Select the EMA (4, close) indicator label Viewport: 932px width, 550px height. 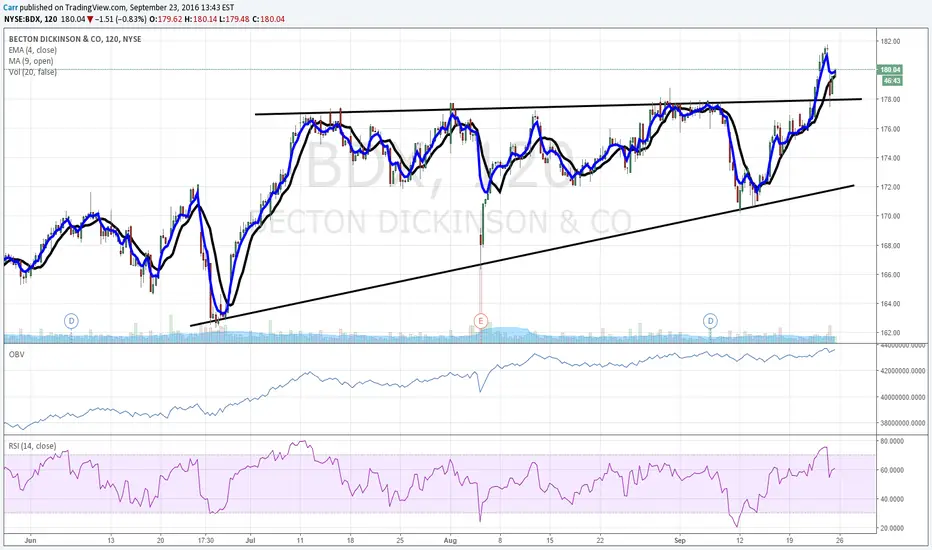[x=33, y=50]
